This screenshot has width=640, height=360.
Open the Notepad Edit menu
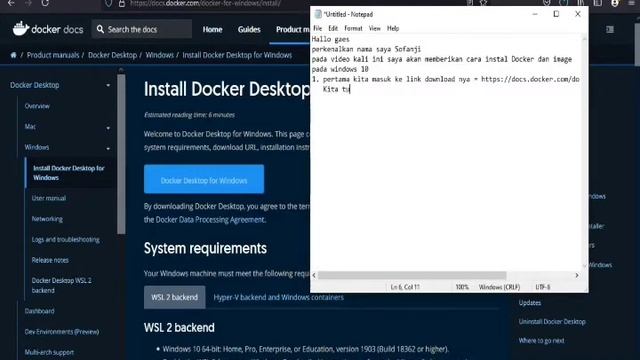tap(333, 28)
